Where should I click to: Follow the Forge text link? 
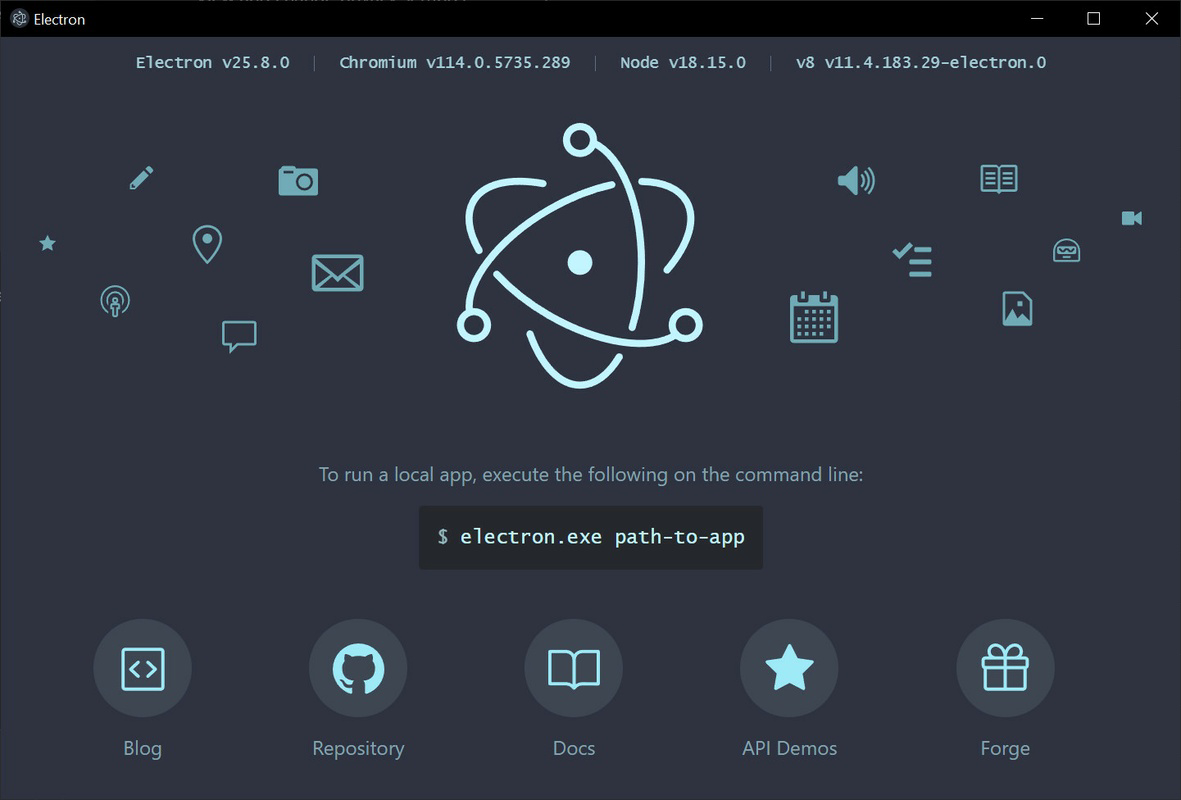[1006, 748]
